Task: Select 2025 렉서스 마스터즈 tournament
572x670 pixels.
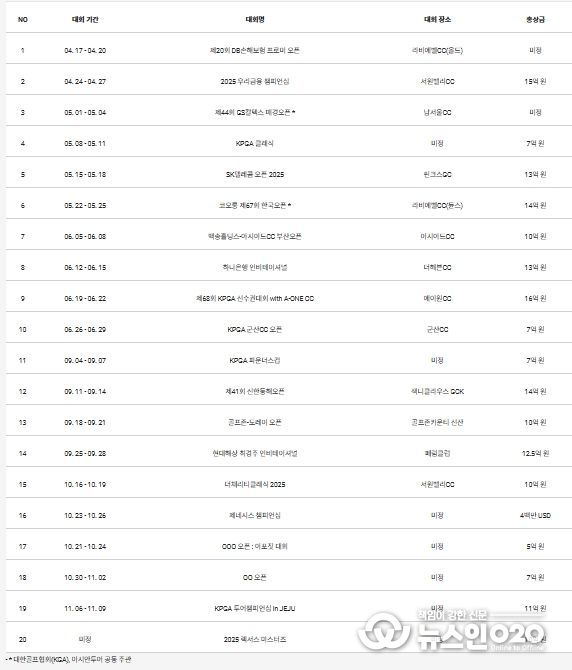Action: tap(255, 640)
